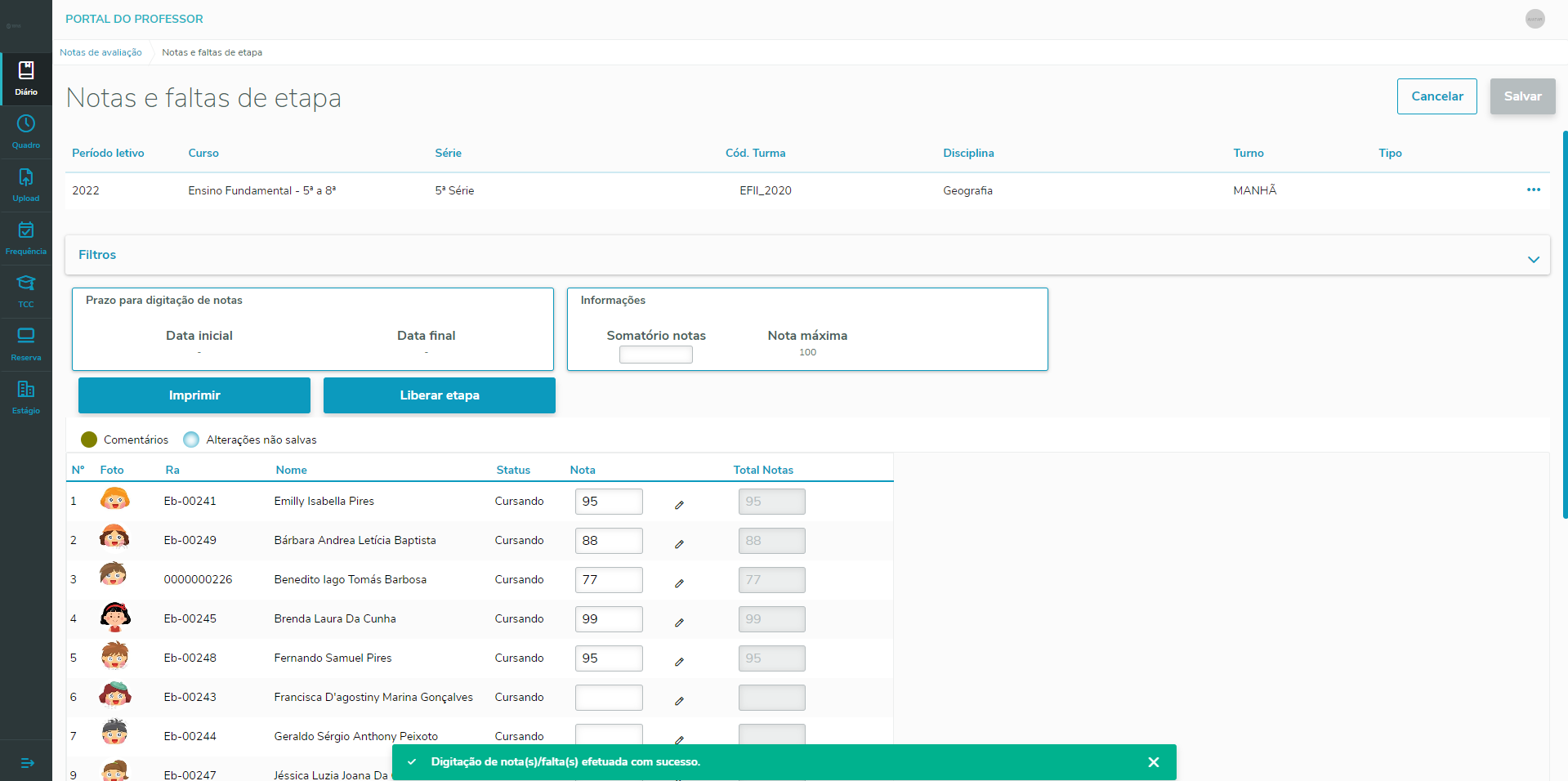Click Nota field for Benedito Iago Tomás Barbosa

tap(609, 580)
